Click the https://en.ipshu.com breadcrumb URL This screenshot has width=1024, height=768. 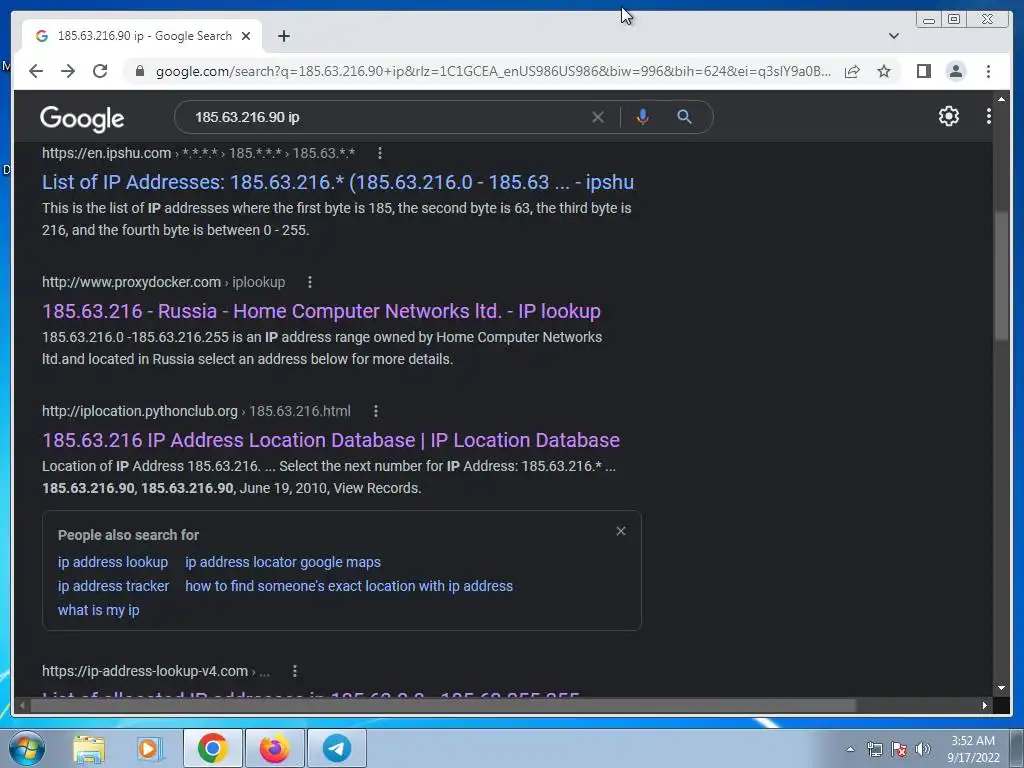pos(106,153)
